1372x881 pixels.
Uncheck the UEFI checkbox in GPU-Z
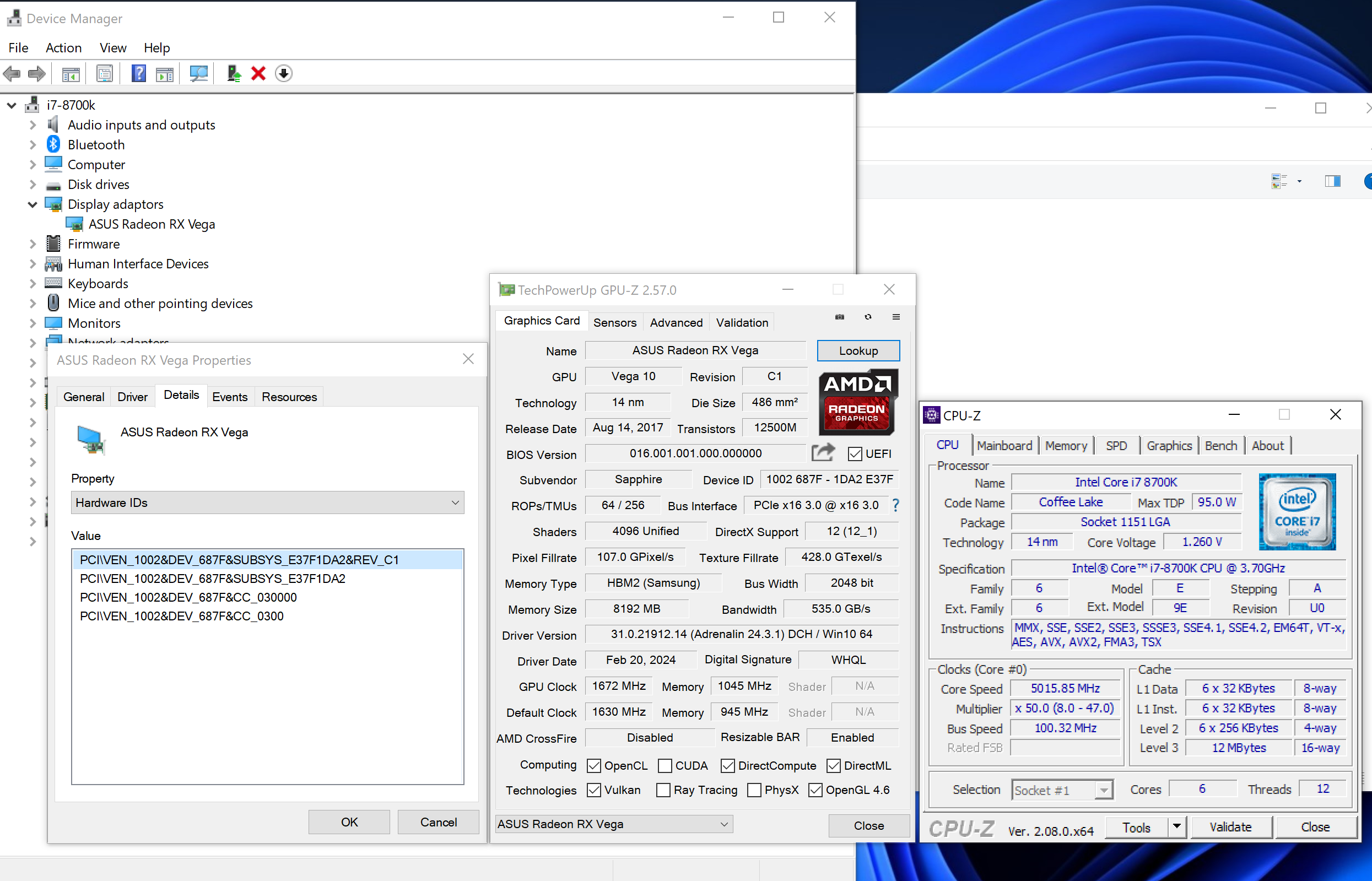[854, 453]
